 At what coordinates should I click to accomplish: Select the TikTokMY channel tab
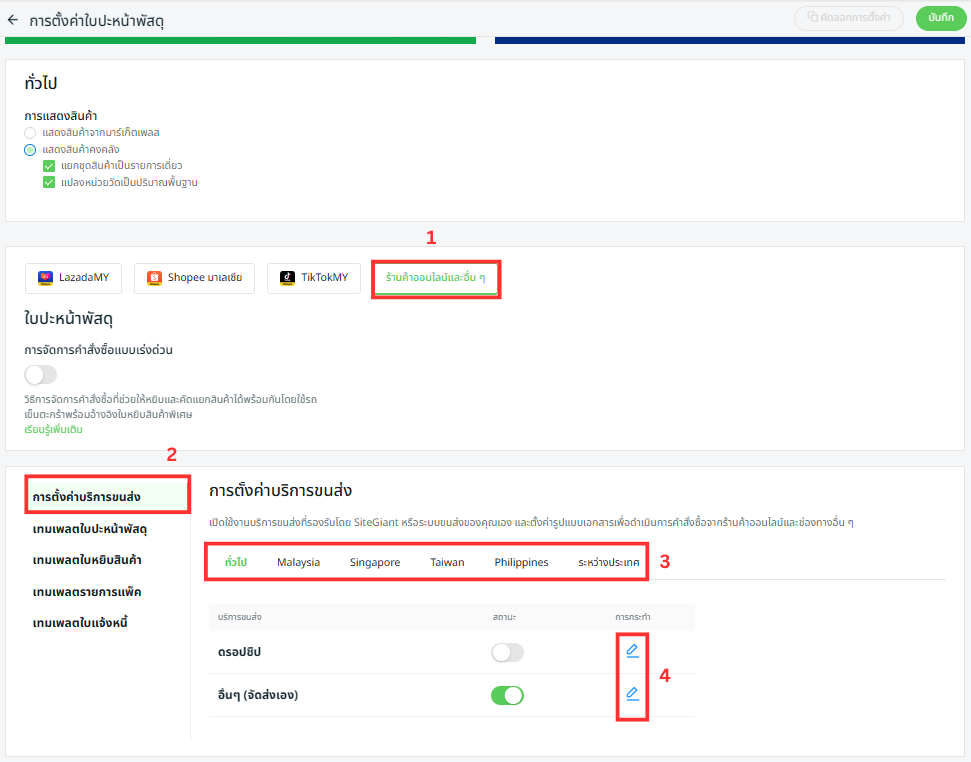[x=314, y=278]
